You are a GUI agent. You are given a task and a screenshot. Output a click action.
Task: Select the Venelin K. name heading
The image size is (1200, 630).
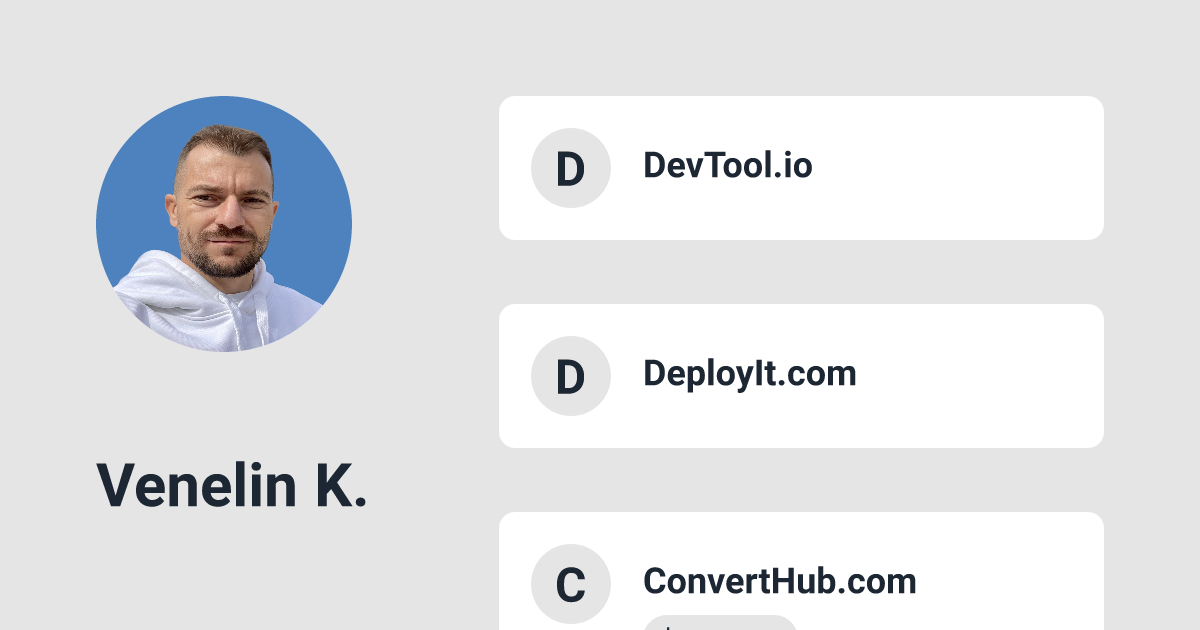[231, 486]
